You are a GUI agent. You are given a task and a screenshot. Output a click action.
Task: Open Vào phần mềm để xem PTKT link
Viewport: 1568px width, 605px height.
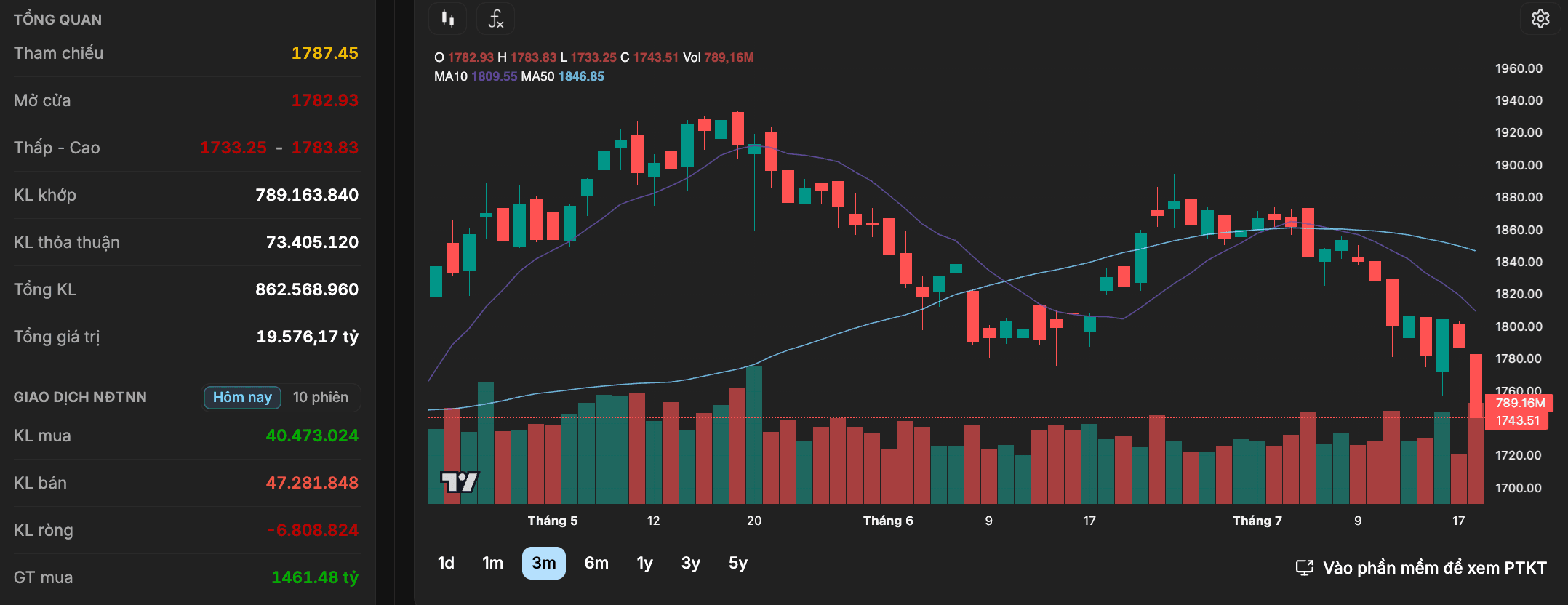tap(1435, 568)
